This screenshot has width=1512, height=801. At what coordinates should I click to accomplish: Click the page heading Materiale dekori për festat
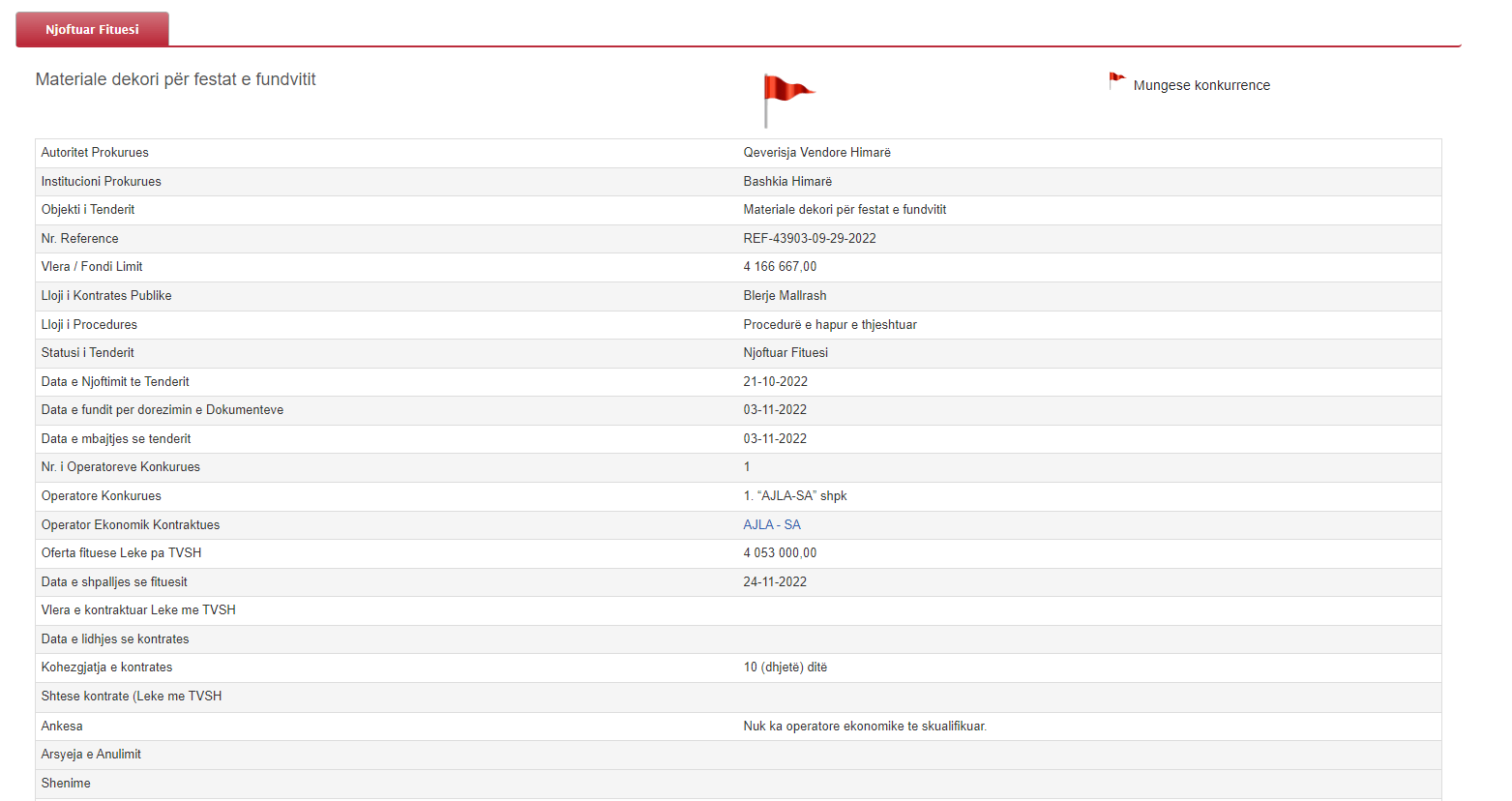pyautogui.click(x=175, y=79)
